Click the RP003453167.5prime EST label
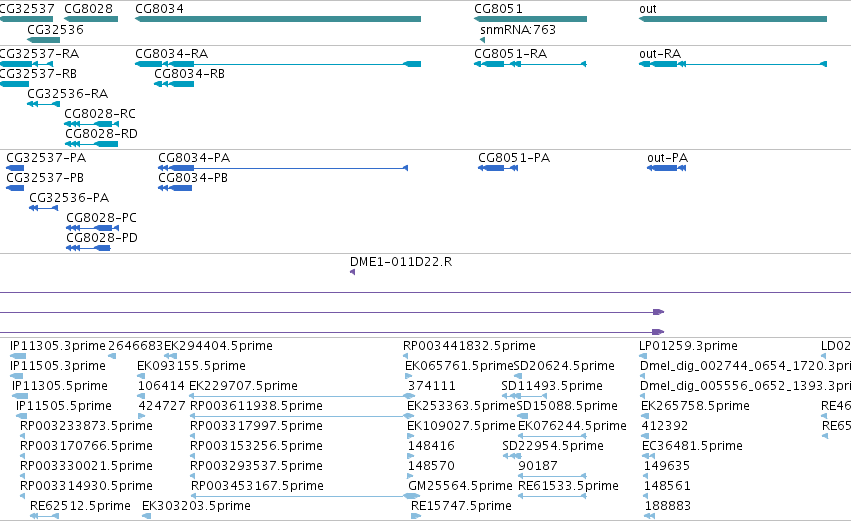The image size is (851, 521). (x=257, y=486)
